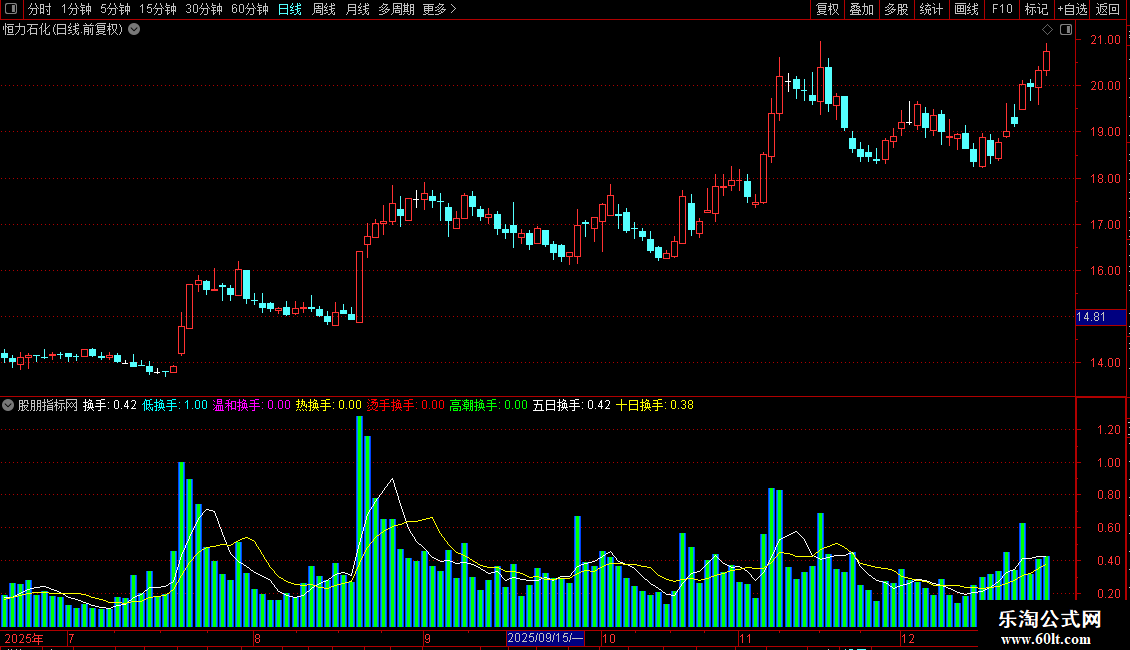Viewport: 1130px width, 650px height.
Task: Add stock via +自选 button
Action: (1072, 9)
